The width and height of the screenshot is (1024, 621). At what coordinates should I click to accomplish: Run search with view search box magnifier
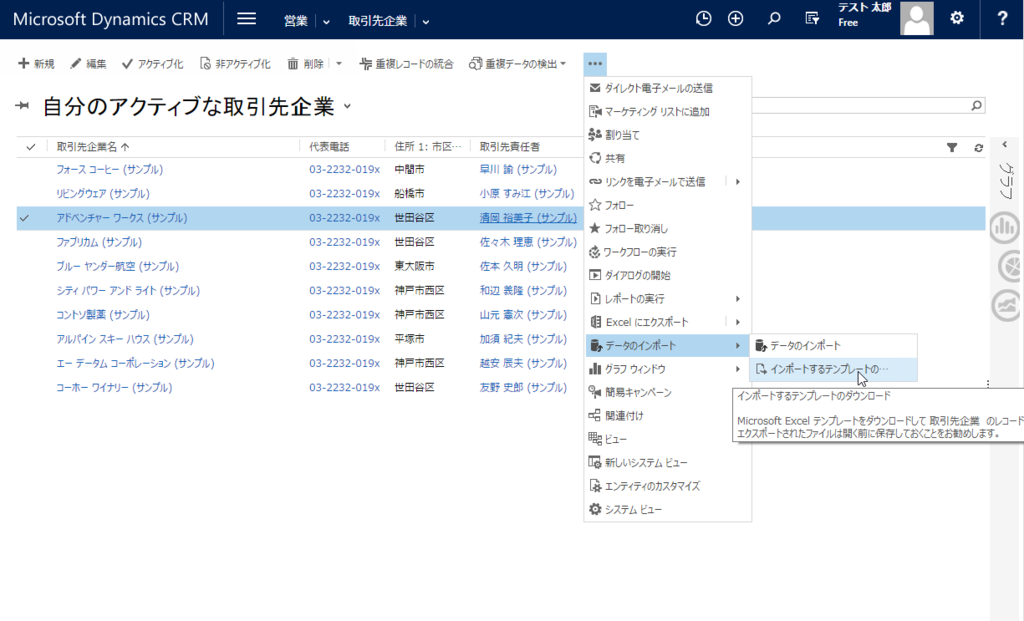point(976,105)
